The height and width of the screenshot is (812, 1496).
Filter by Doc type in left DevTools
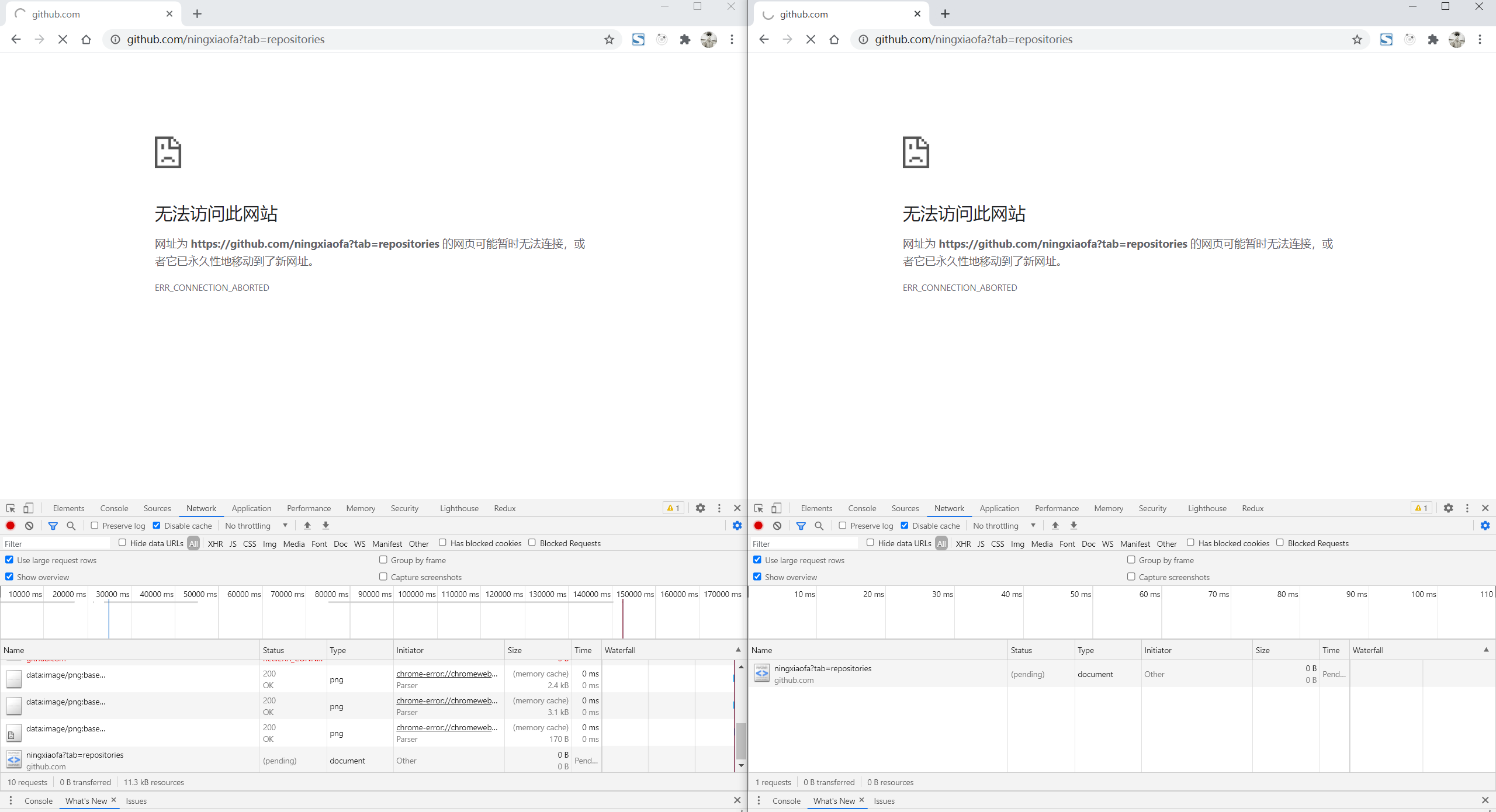pos(341,543)
